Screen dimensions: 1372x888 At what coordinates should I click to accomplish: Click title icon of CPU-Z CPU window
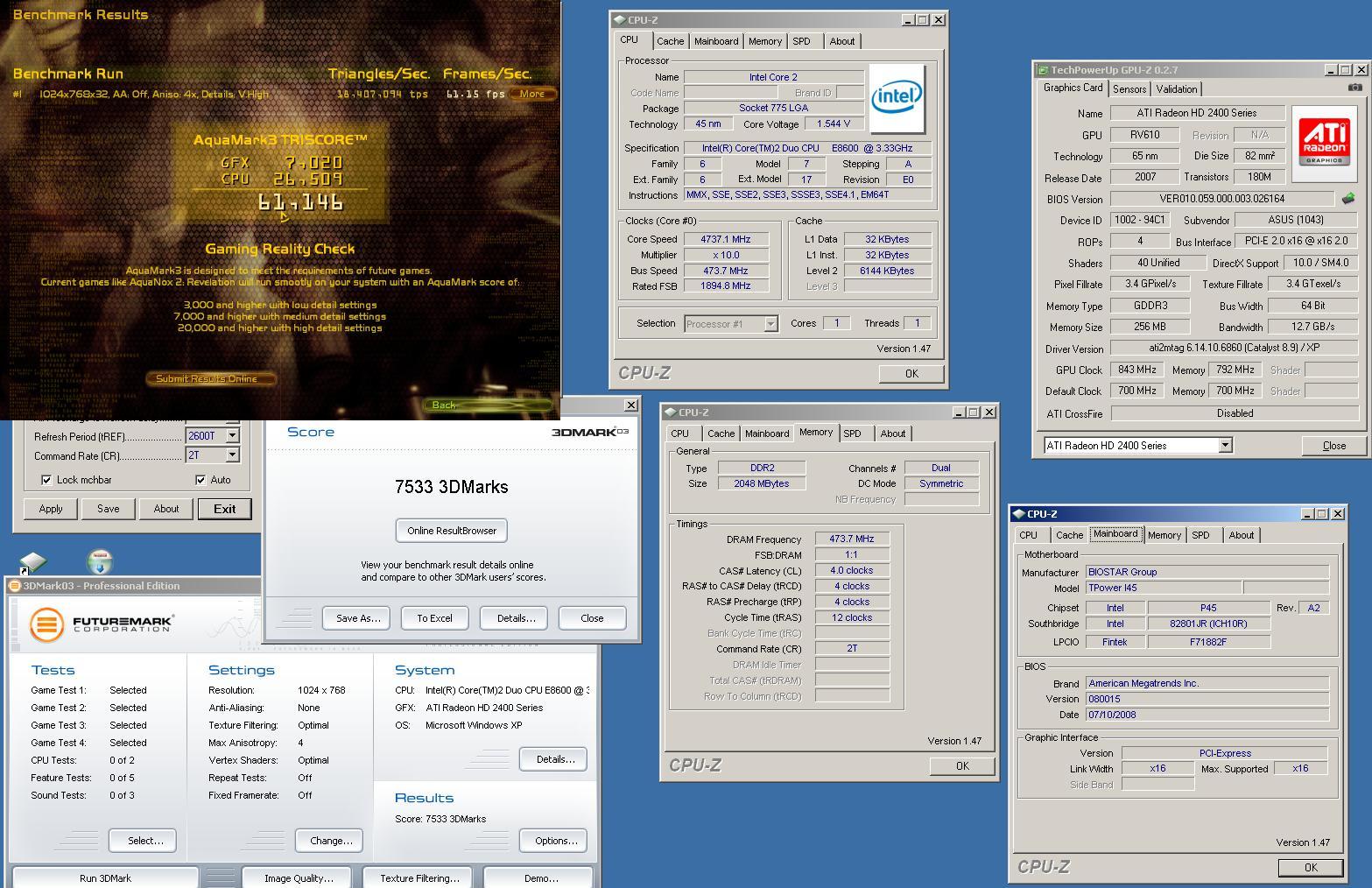619,20
